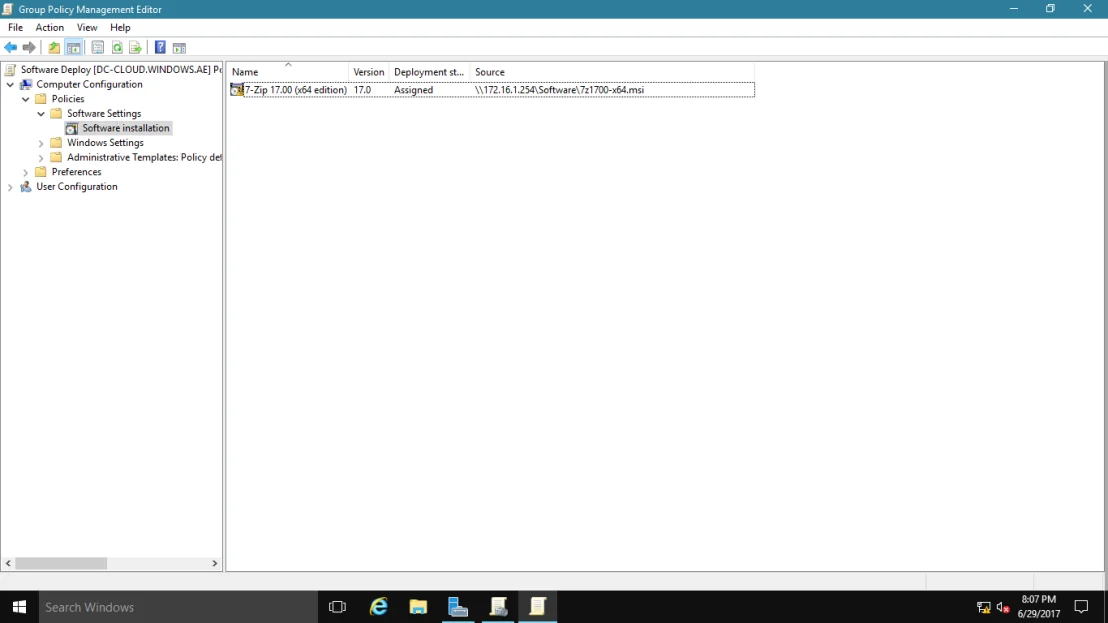Screen dimensions: 1108x623
Task: Click the Export List toolbar icon
Action: [135, 47]
